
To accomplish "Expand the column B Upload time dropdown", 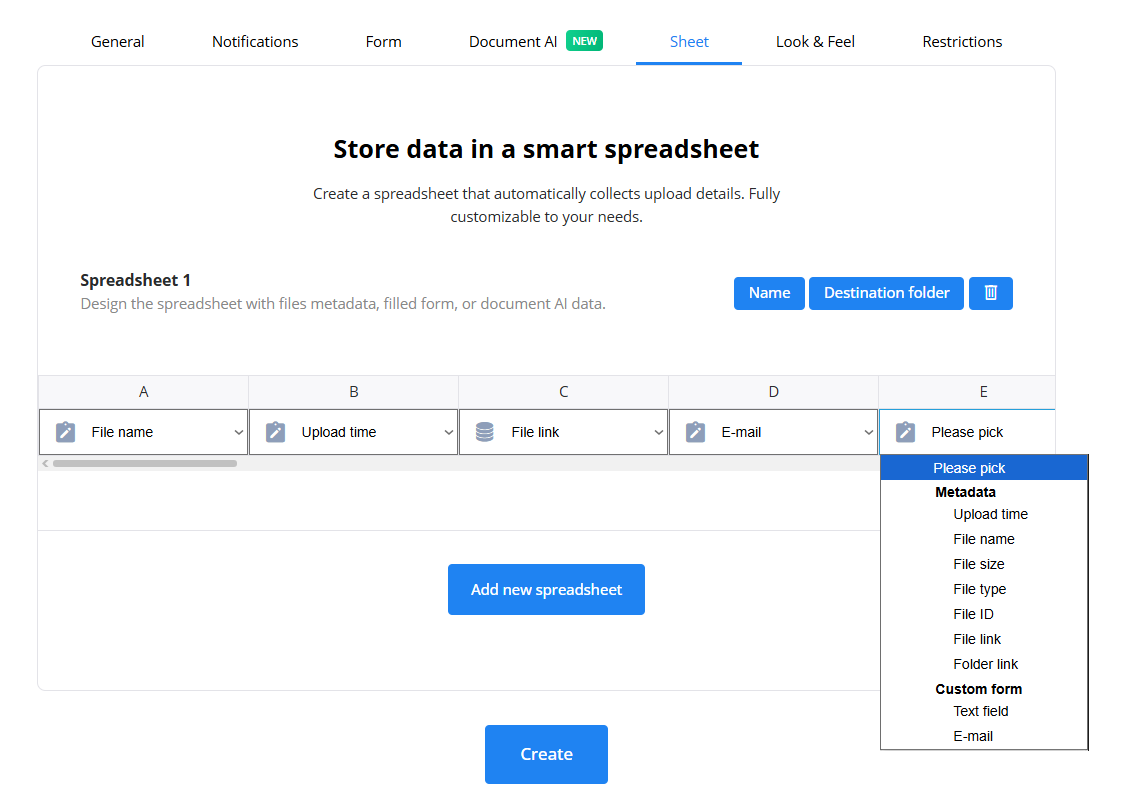I will 353,432.
